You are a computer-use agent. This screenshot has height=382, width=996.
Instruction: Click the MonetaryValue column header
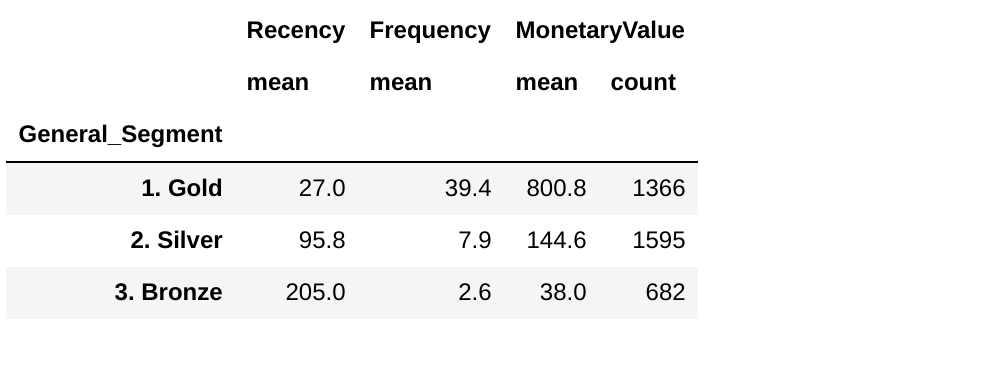(600, 31)
